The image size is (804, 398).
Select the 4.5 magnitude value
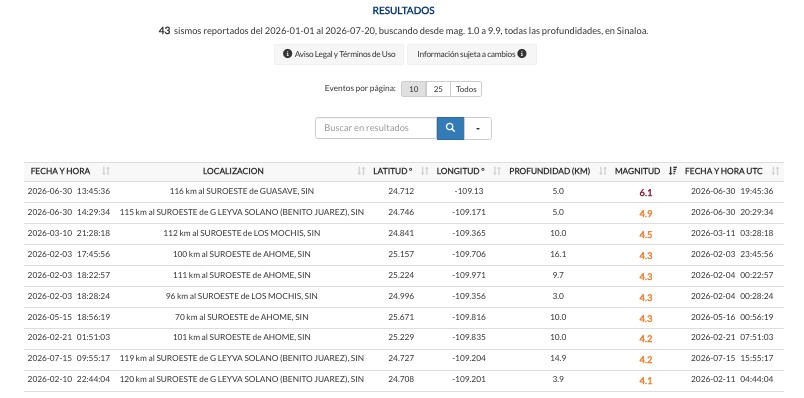coord(646,235)
